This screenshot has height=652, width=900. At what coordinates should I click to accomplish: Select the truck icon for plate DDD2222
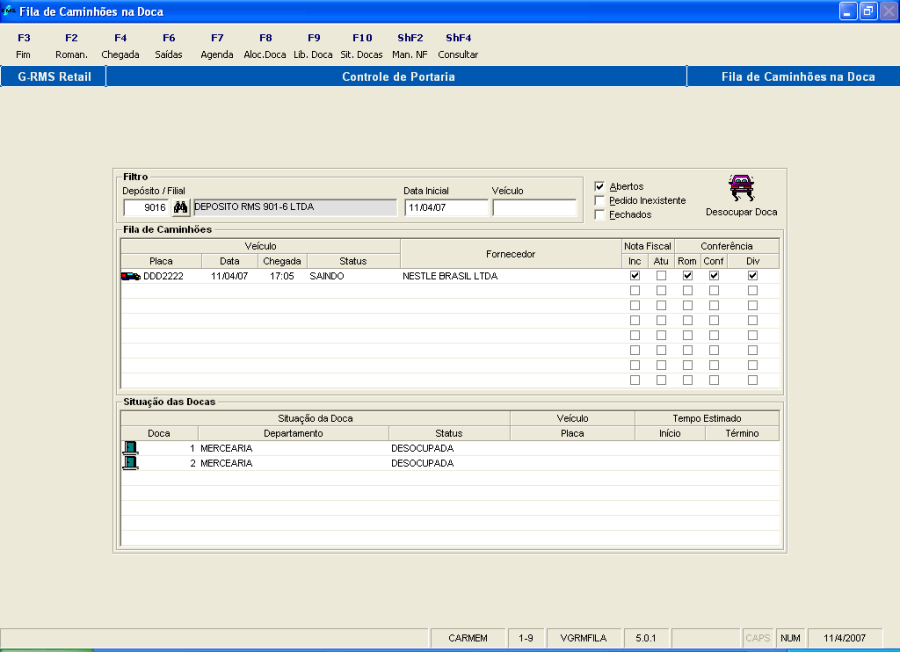tap(131, 276)
